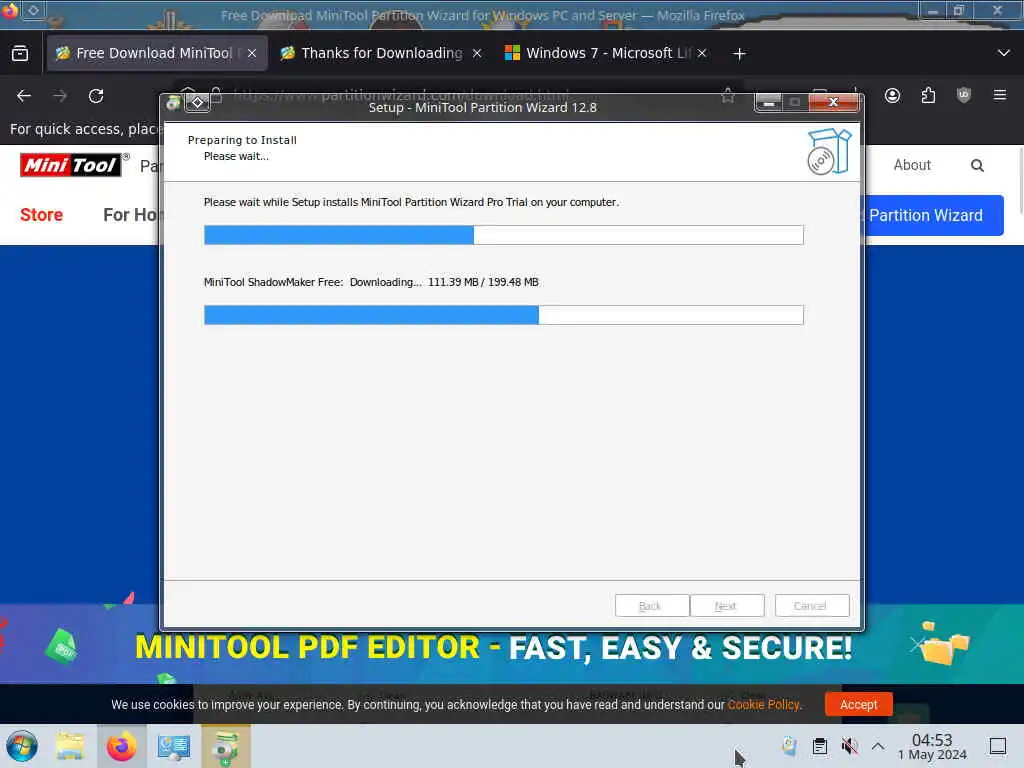Open file explorer from taskbar
Image resolution: width=1024 pixels, height=768 pixels.
[x=70, y=746]
